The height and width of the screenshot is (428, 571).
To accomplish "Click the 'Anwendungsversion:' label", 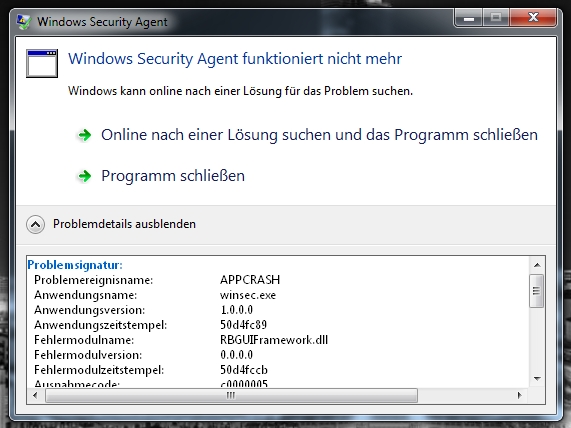I will pyautogui.click(x=90, y=310).
